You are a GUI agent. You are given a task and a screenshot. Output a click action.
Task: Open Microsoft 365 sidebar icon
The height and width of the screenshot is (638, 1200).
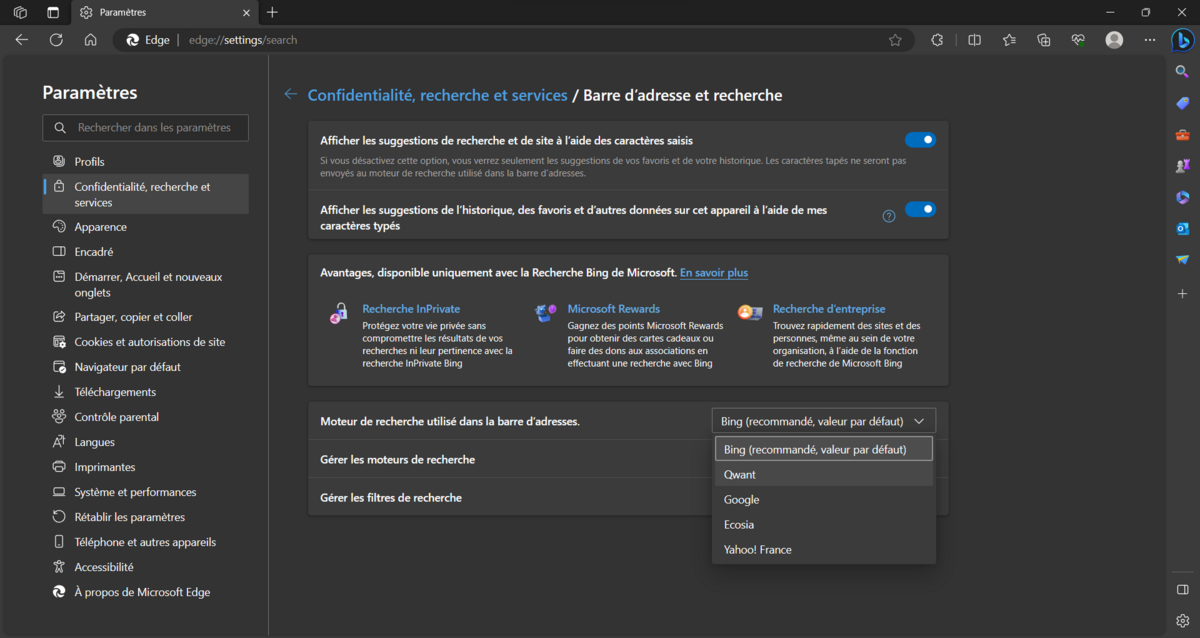(1182, 197)
